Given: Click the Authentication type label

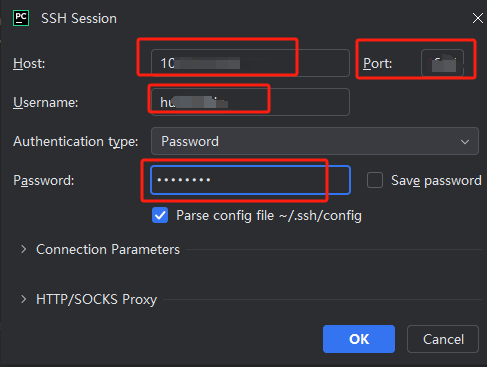Looking at the screenshot, I should tap(75, 142).
